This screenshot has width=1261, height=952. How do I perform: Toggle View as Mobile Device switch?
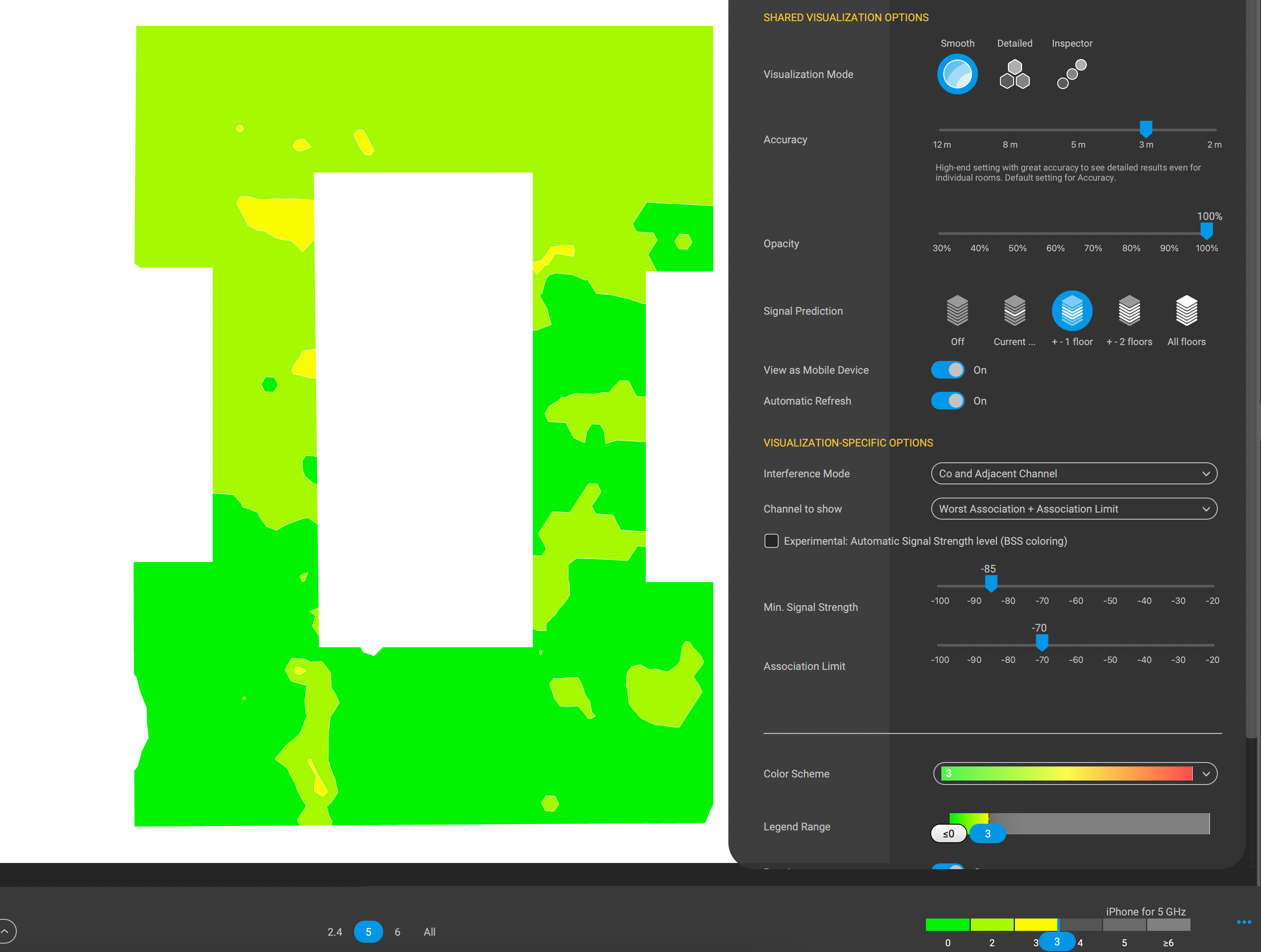[x=948, y=370]
